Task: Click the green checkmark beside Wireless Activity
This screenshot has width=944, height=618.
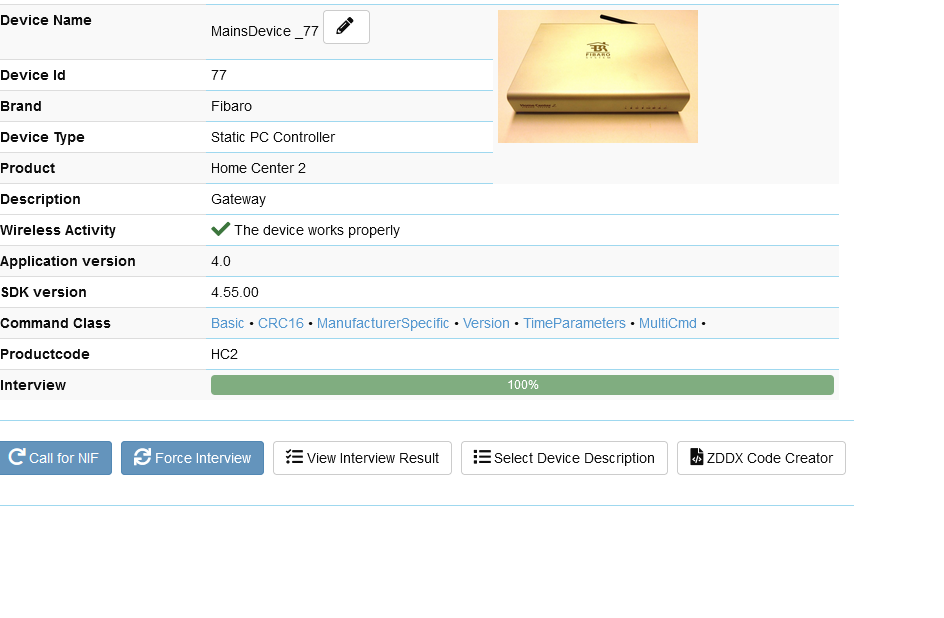Action: pos(220,229)
